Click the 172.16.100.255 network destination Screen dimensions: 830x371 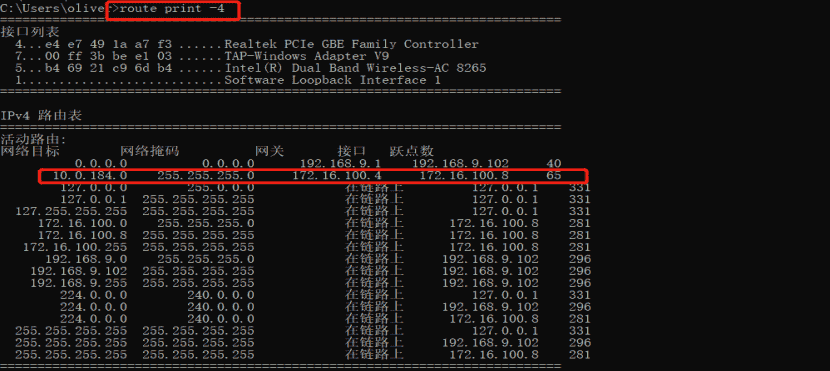pyautogui.click(x=75, y=247)
